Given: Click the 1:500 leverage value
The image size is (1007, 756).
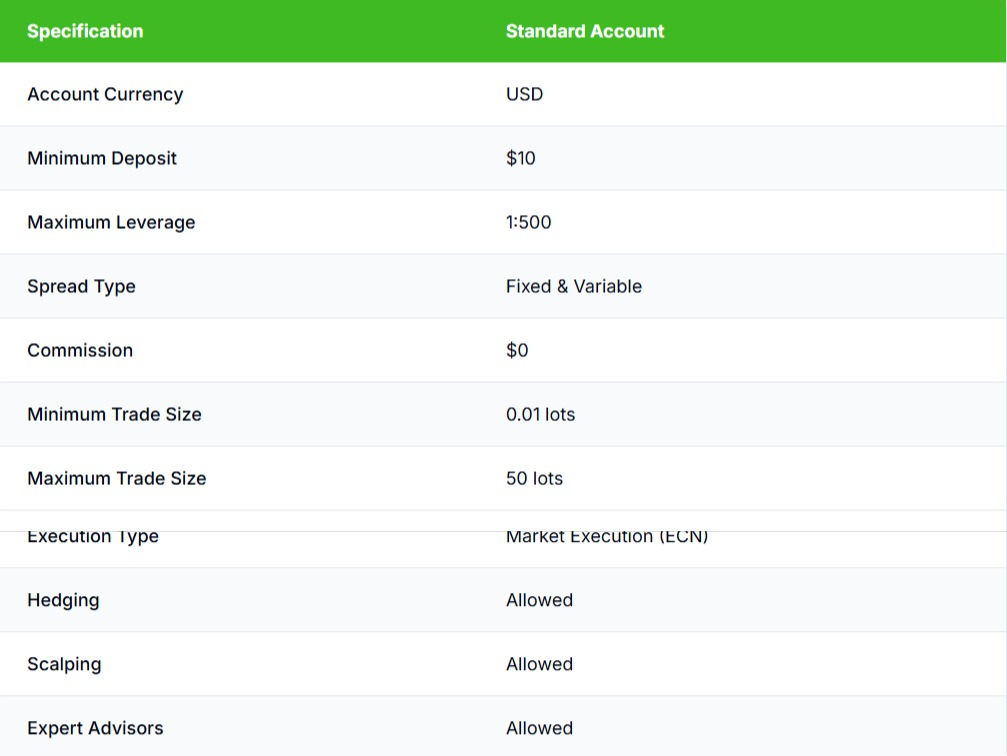Looking at the screenshot, I should click(528, 222).
